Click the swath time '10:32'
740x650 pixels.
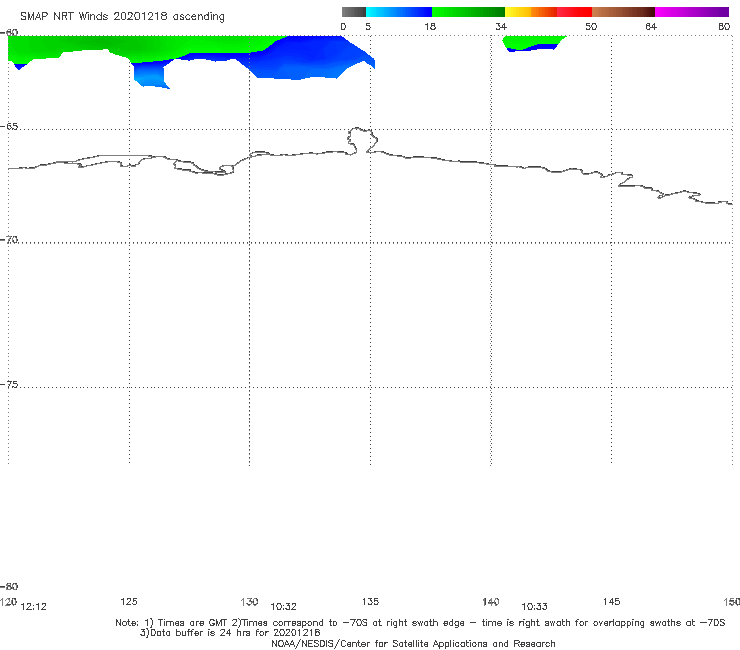tap(283, 607)
